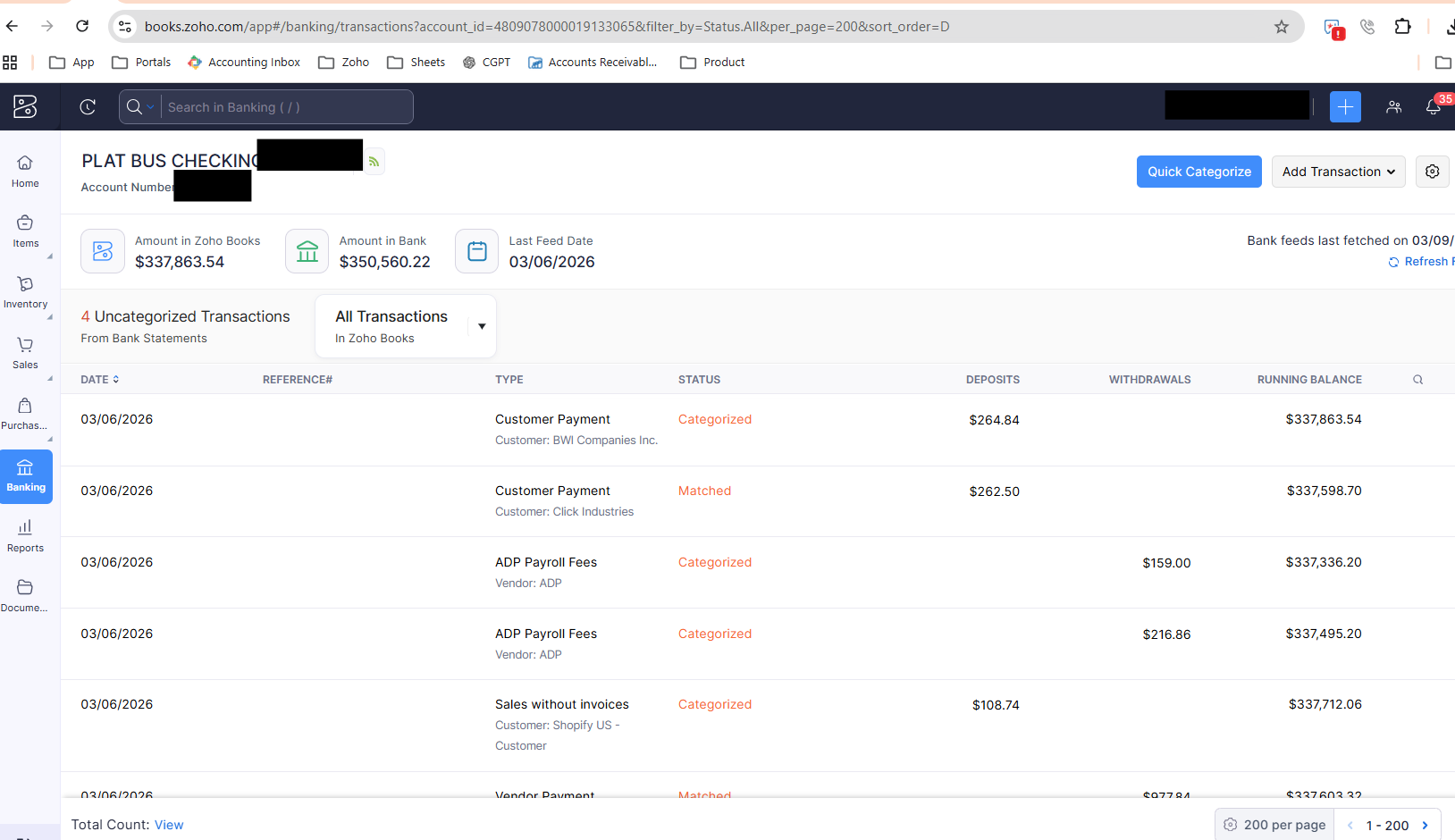The image size is (1455, 840).
Task: Click the Quick Categorize button
Action: [x=1199, y=172]
